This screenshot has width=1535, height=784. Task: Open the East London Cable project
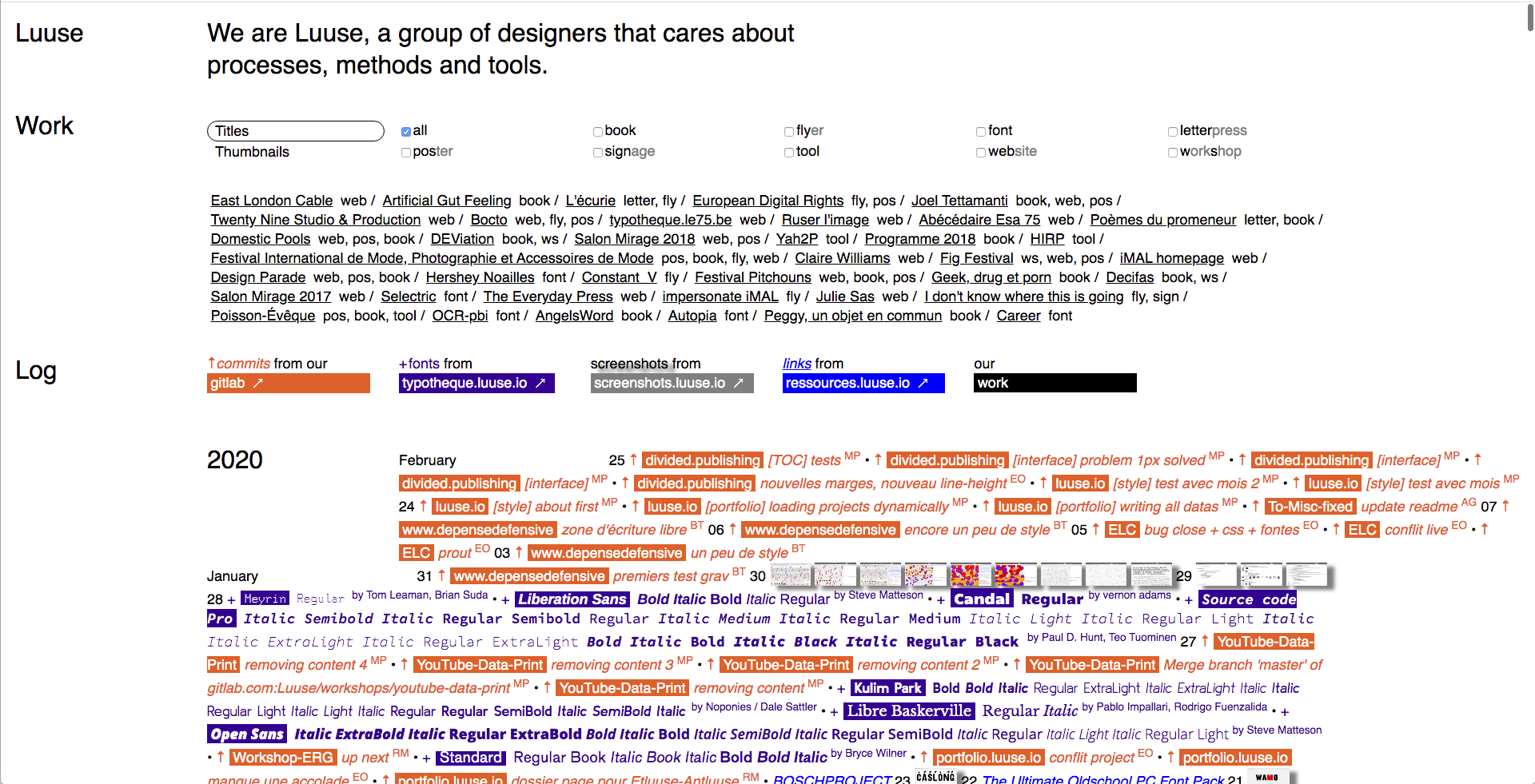[272, 201]
